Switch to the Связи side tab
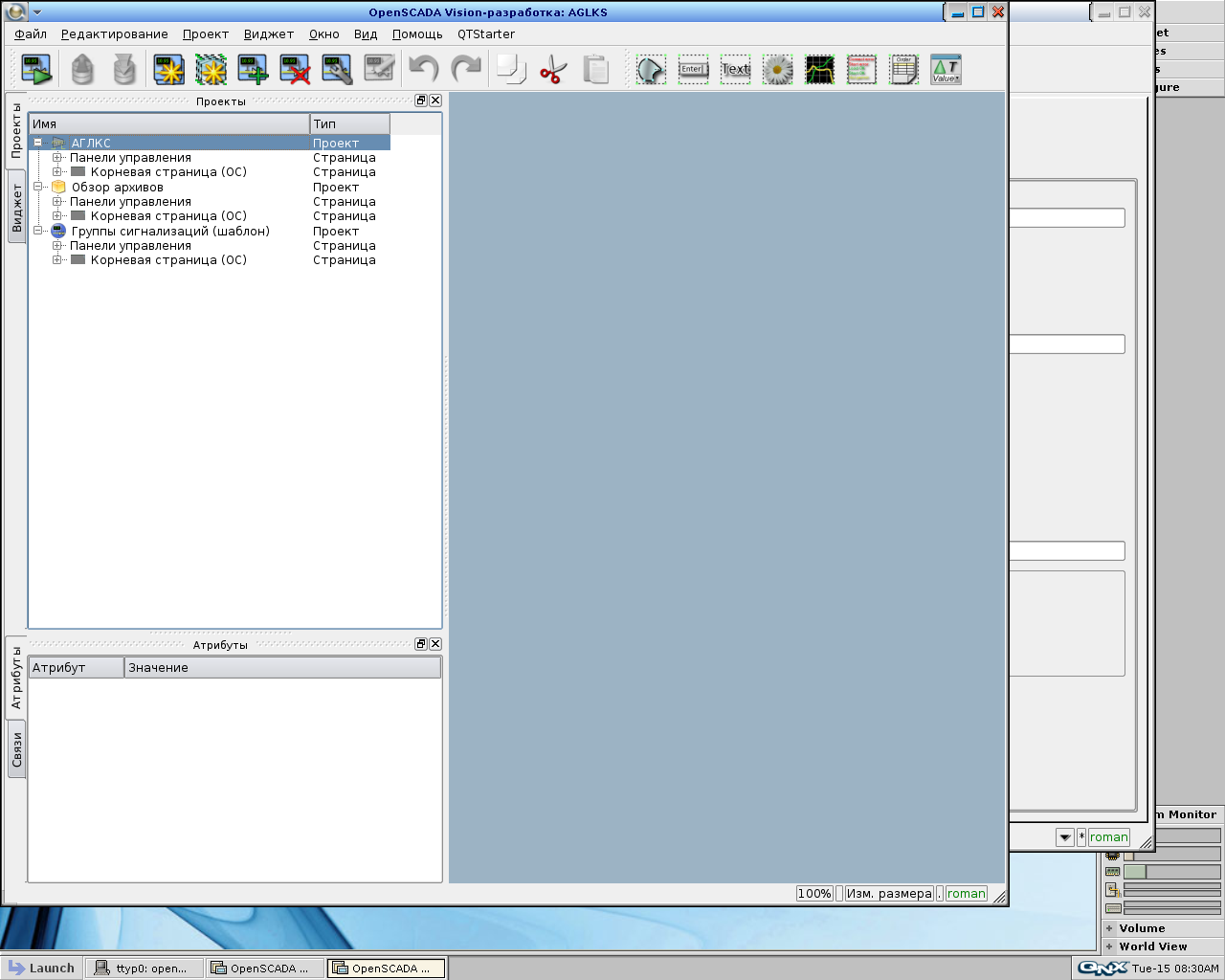Screen dimensions: 1225x980 tap(16, 749)
